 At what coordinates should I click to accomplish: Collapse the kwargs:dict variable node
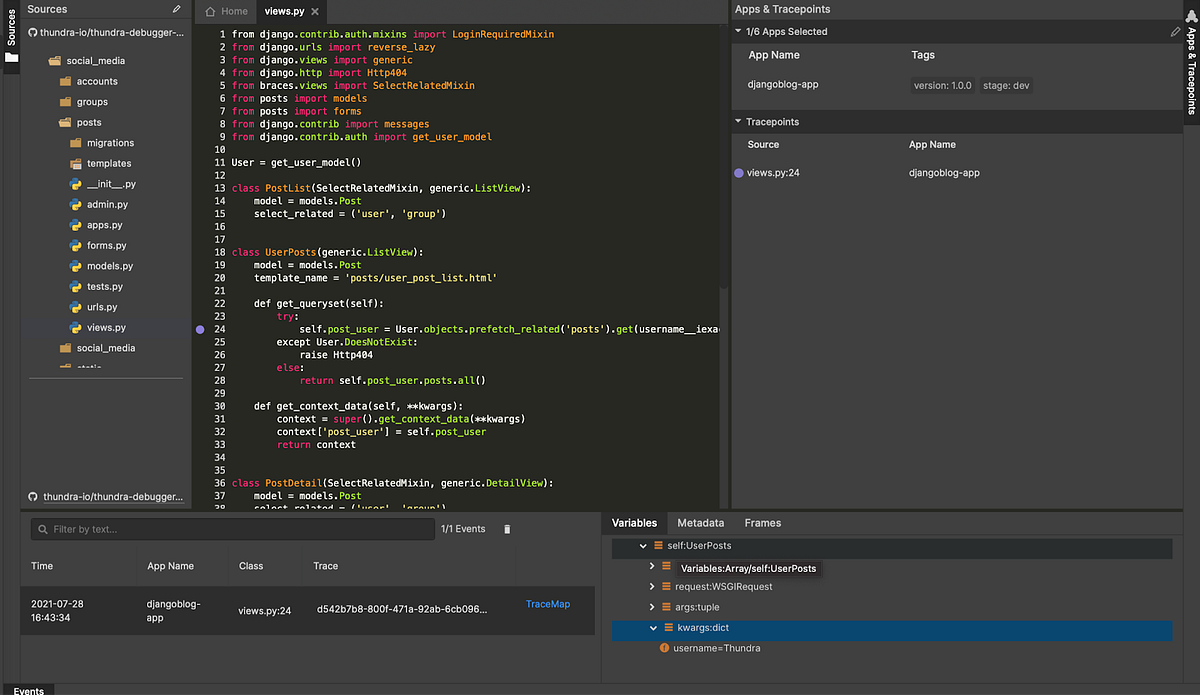653,628
